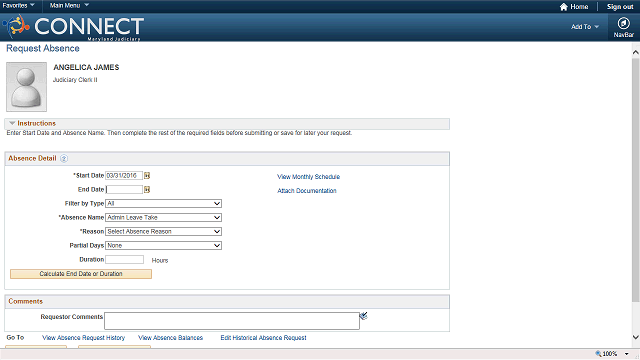Screen dimensions: 640x360
Task: Open the Absence Name dropdown
Action: click(163, 218)
